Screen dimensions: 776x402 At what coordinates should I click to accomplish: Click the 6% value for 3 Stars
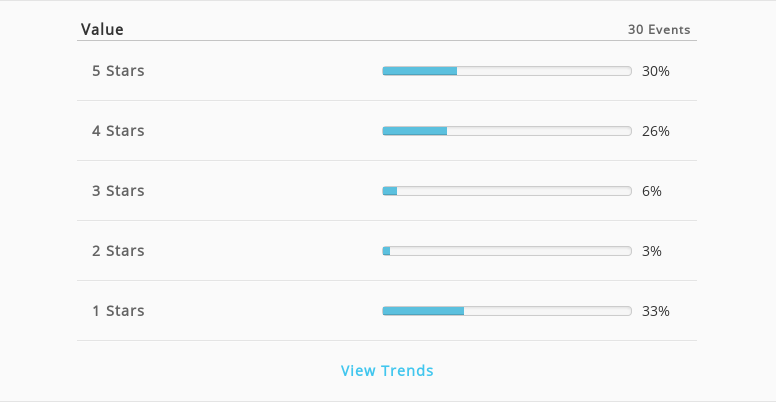point(652,191)
